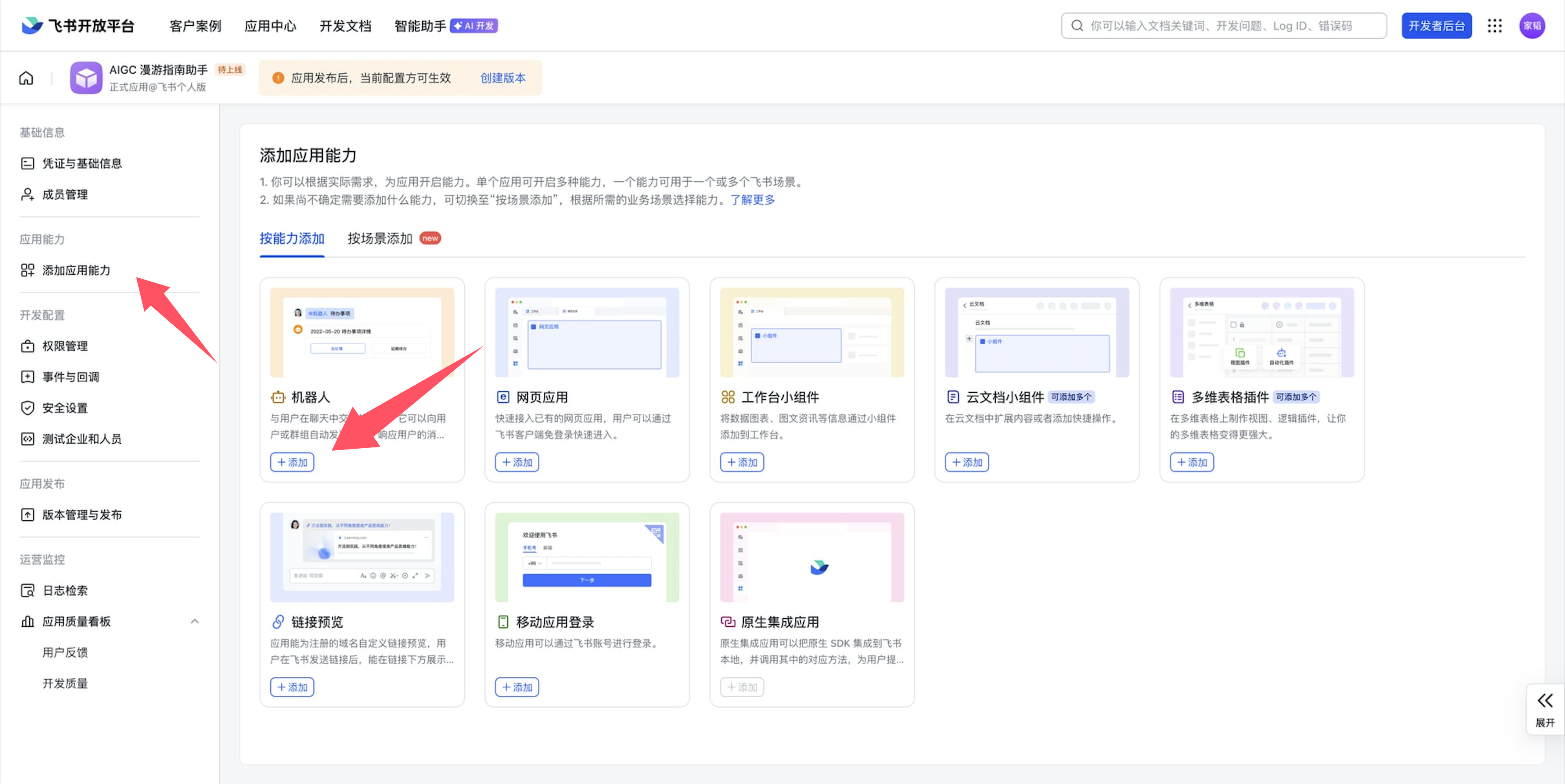Viewport: 1565px width, 784px height.
Task: Open the nine-dot apps grid icon
Action: point(1494,26)
